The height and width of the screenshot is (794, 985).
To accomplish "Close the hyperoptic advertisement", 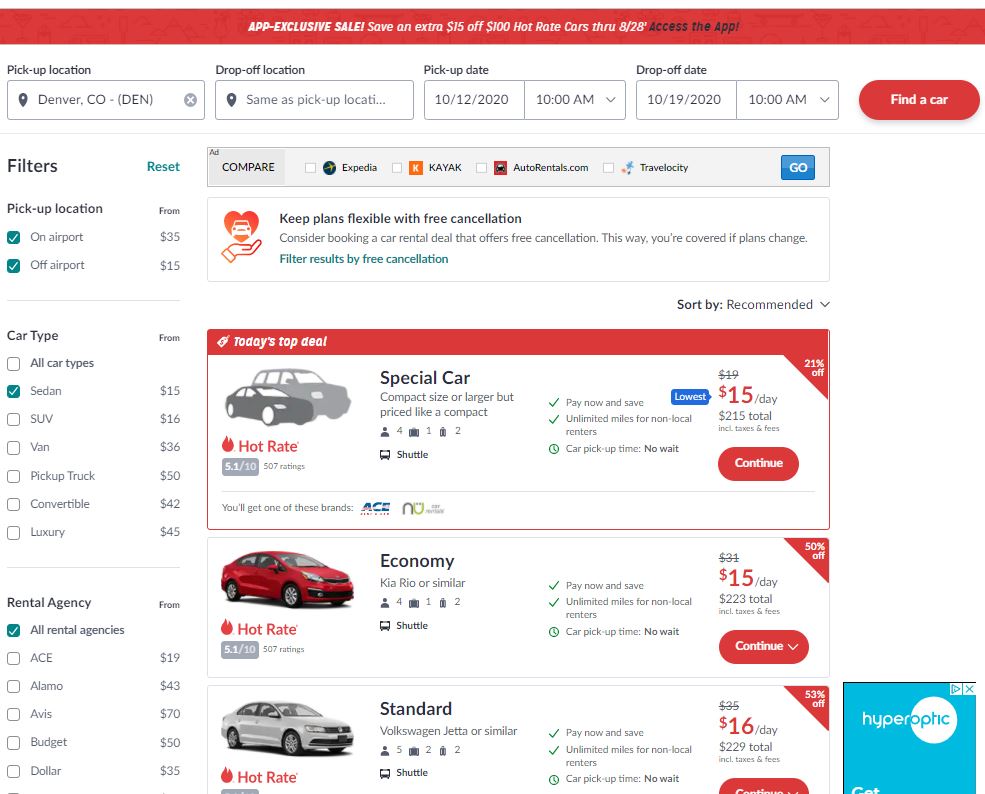I will [969, 689].
